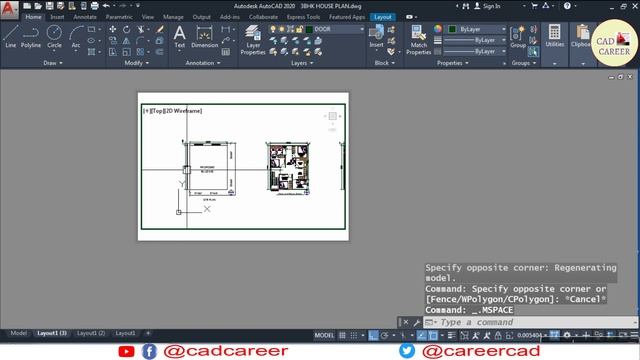The height and width of the screenshot is (360, 640).
Task: Open the Output ribbon tab
Action: click(x=202, y=17)
